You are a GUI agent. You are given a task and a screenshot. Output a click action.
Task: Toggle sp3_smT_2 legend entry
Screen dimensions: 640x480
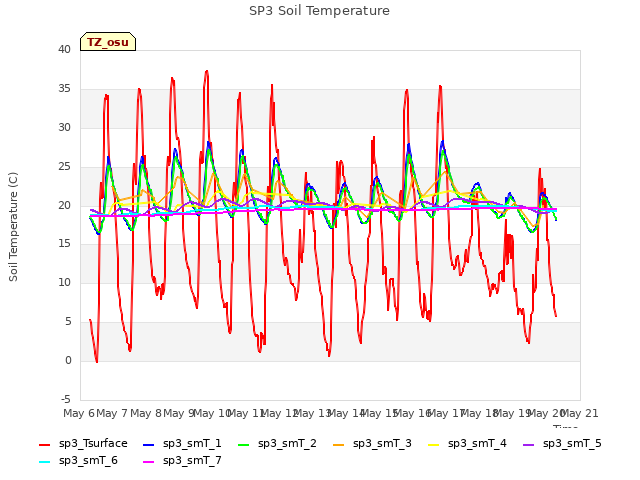click(277, 444)
